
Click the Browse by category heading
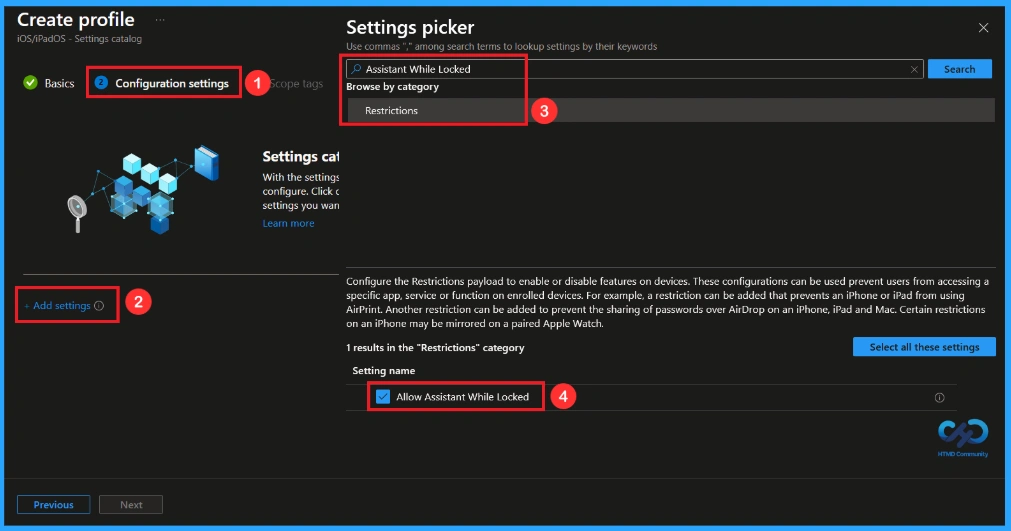393,86
